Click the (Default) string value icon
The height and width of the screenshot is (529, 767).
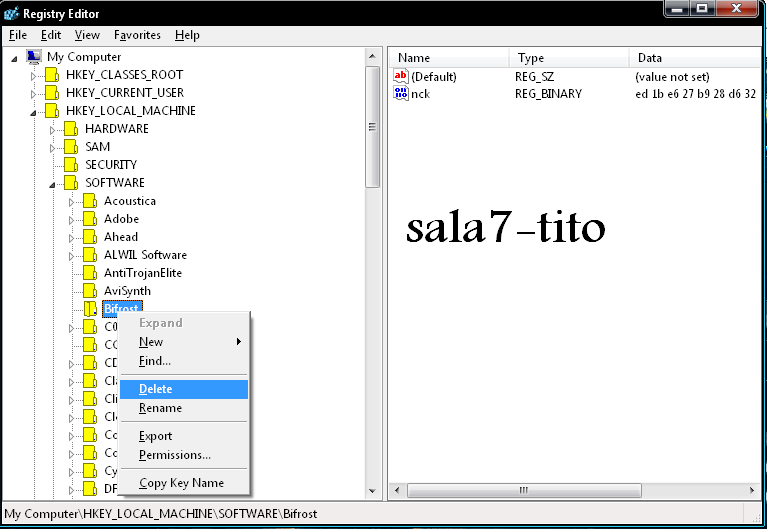pyautogui.click(x=401, y=76)
